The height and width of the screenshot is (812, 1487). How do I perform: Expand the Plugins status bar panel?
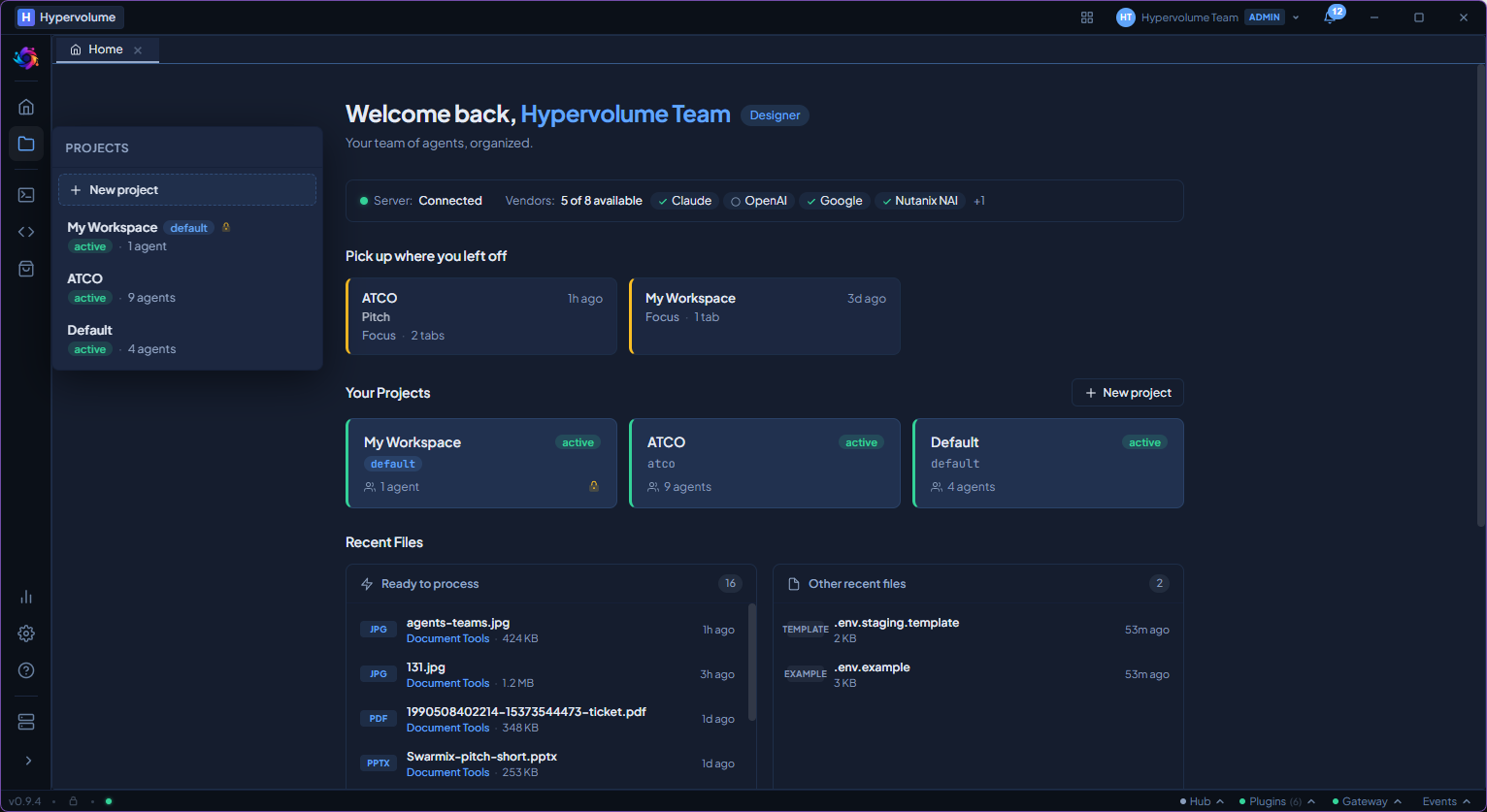click(1276, 801)
